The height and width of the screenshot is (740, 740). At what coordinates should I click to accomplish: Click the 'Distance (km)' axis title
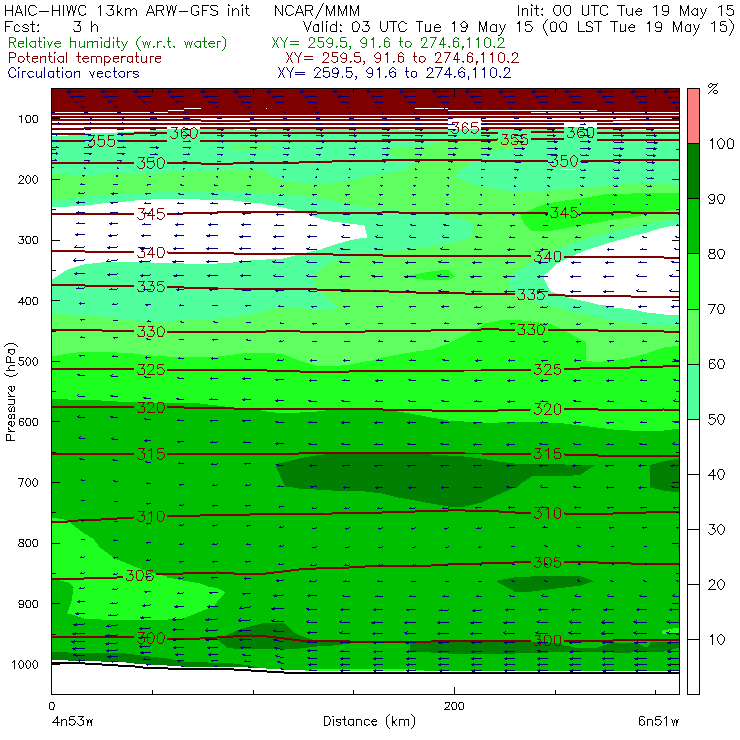point(369,722)
